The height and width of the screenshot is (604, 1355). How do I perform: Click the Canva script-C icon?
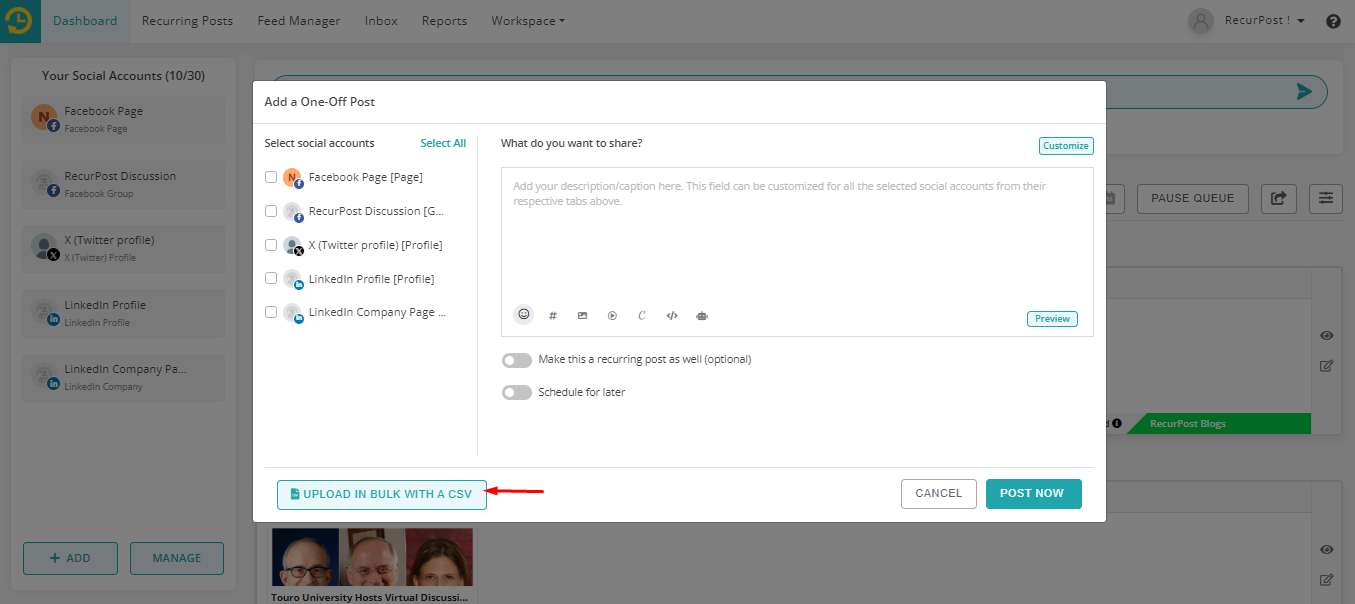(x=642, y=316)
